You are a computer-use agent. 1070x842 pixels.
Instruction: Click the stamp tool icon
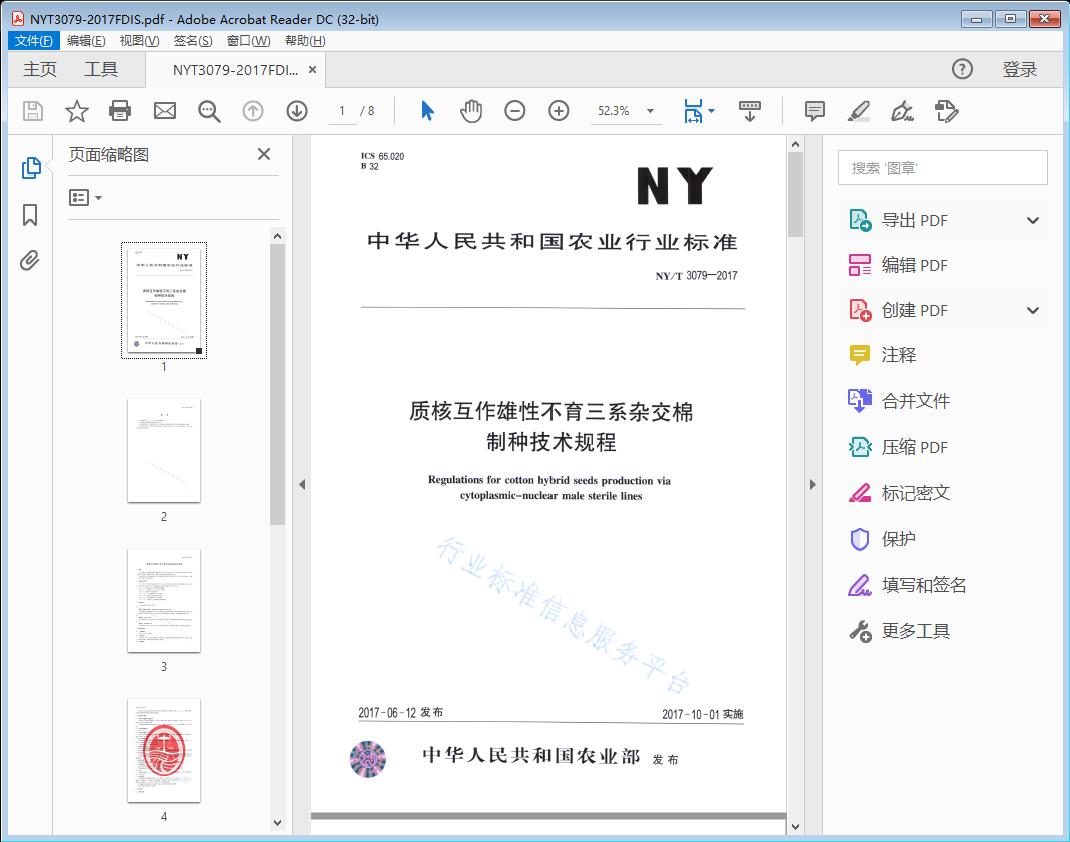pyautogui.click(x=947, y=111)
